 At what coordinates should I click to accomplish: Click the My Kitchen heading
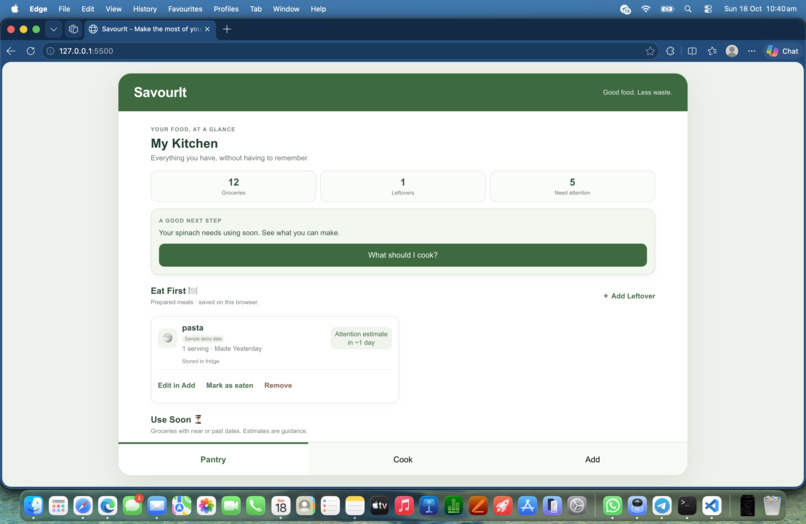coord(184,143)
